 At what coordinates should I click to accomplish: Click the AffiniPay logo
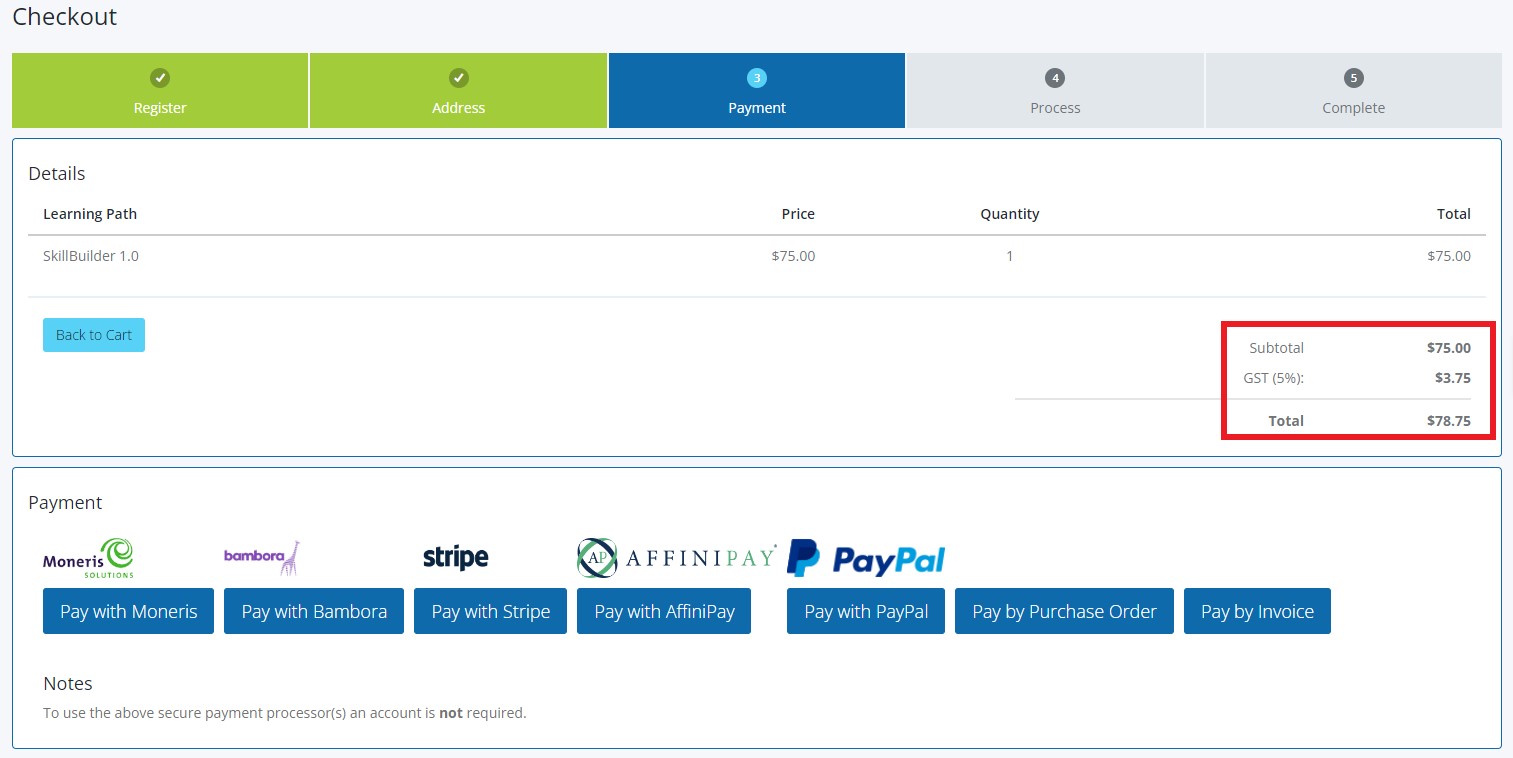pos(676,558)
